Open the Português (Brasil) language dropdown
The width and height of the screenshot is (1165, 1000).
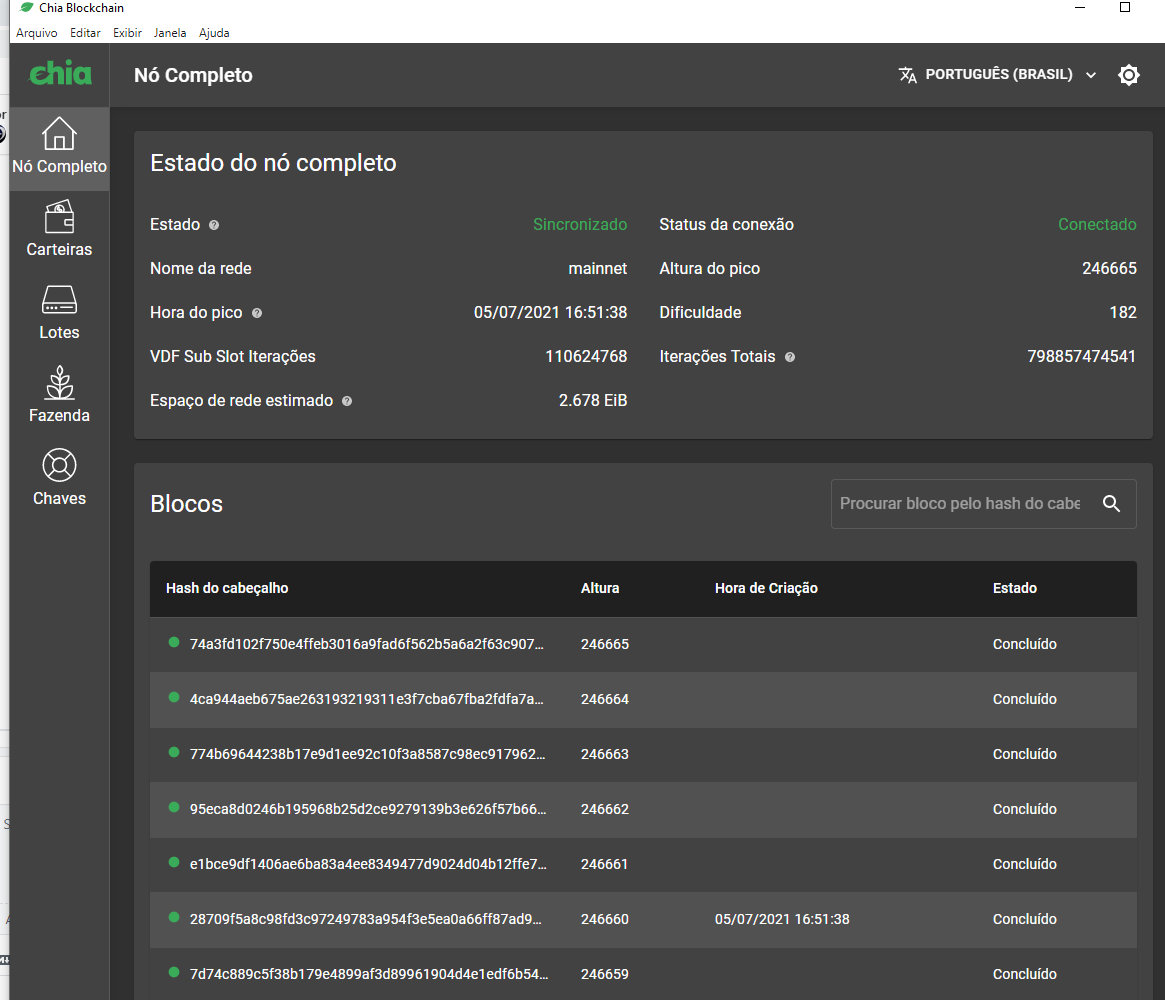(x=998, y=75)
